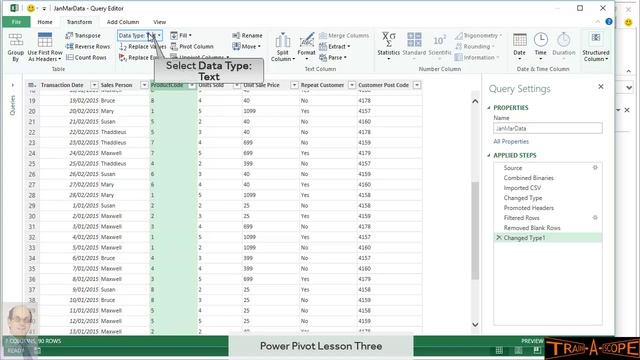Click Pivot Column

coord(192,47)
